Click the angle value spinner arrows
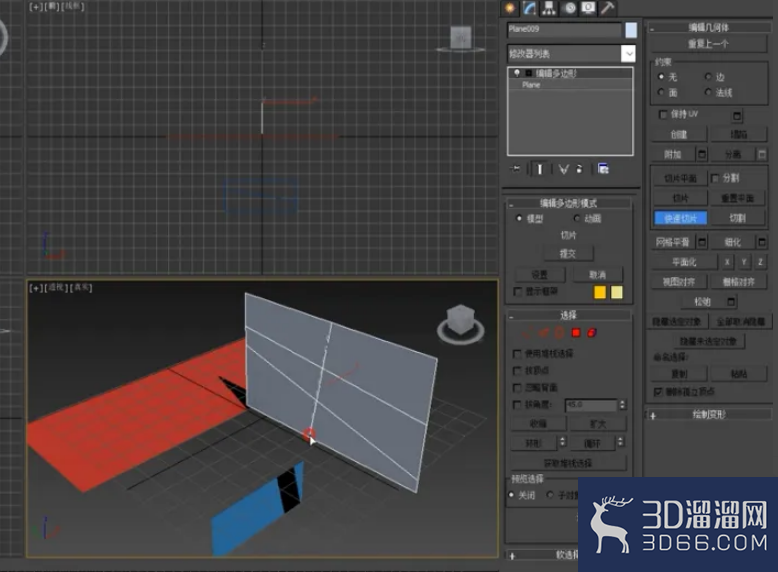Image resolution: width=778 pixels, height=572 pixels. (x=622, y=405)
